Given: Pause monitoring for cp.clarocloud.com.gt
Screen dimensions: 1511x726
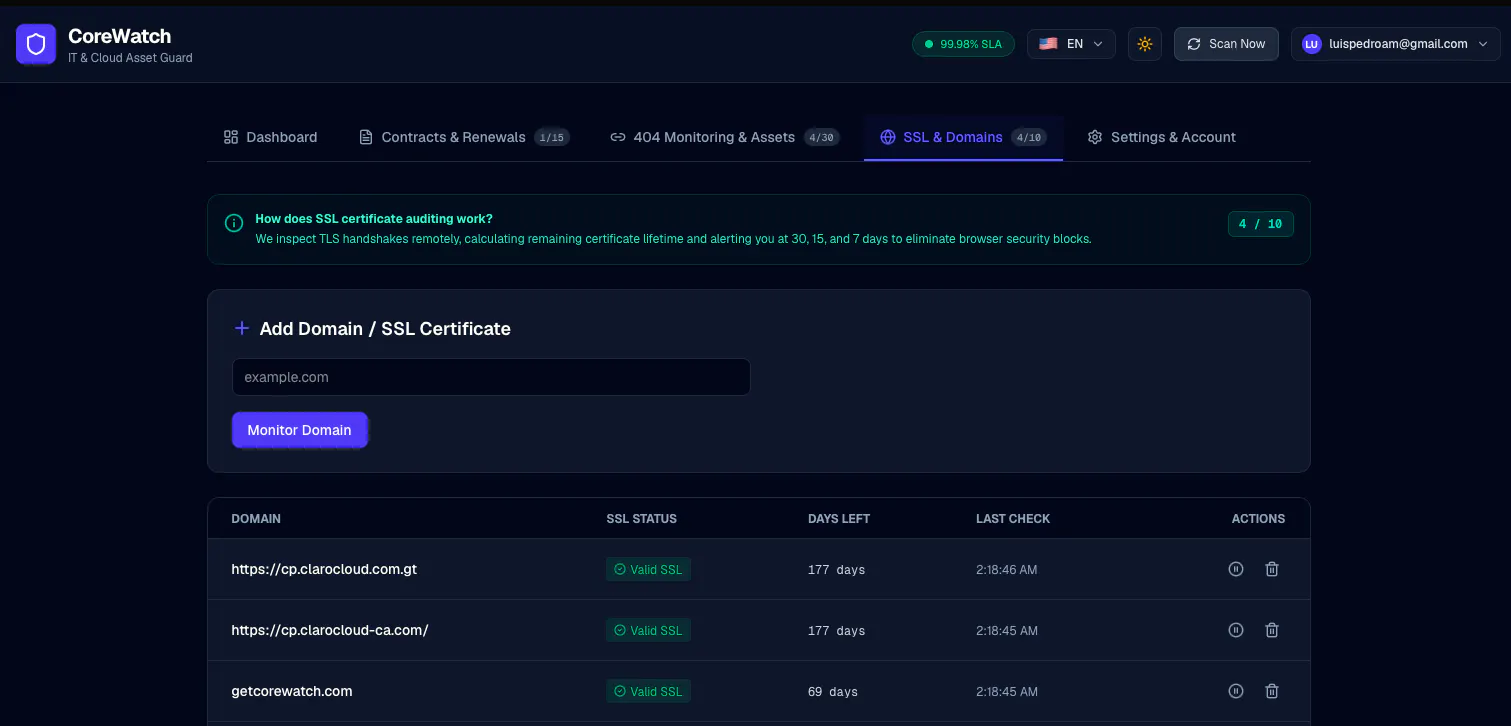Looking at the screenshot, I should [x=1236, y=569].
